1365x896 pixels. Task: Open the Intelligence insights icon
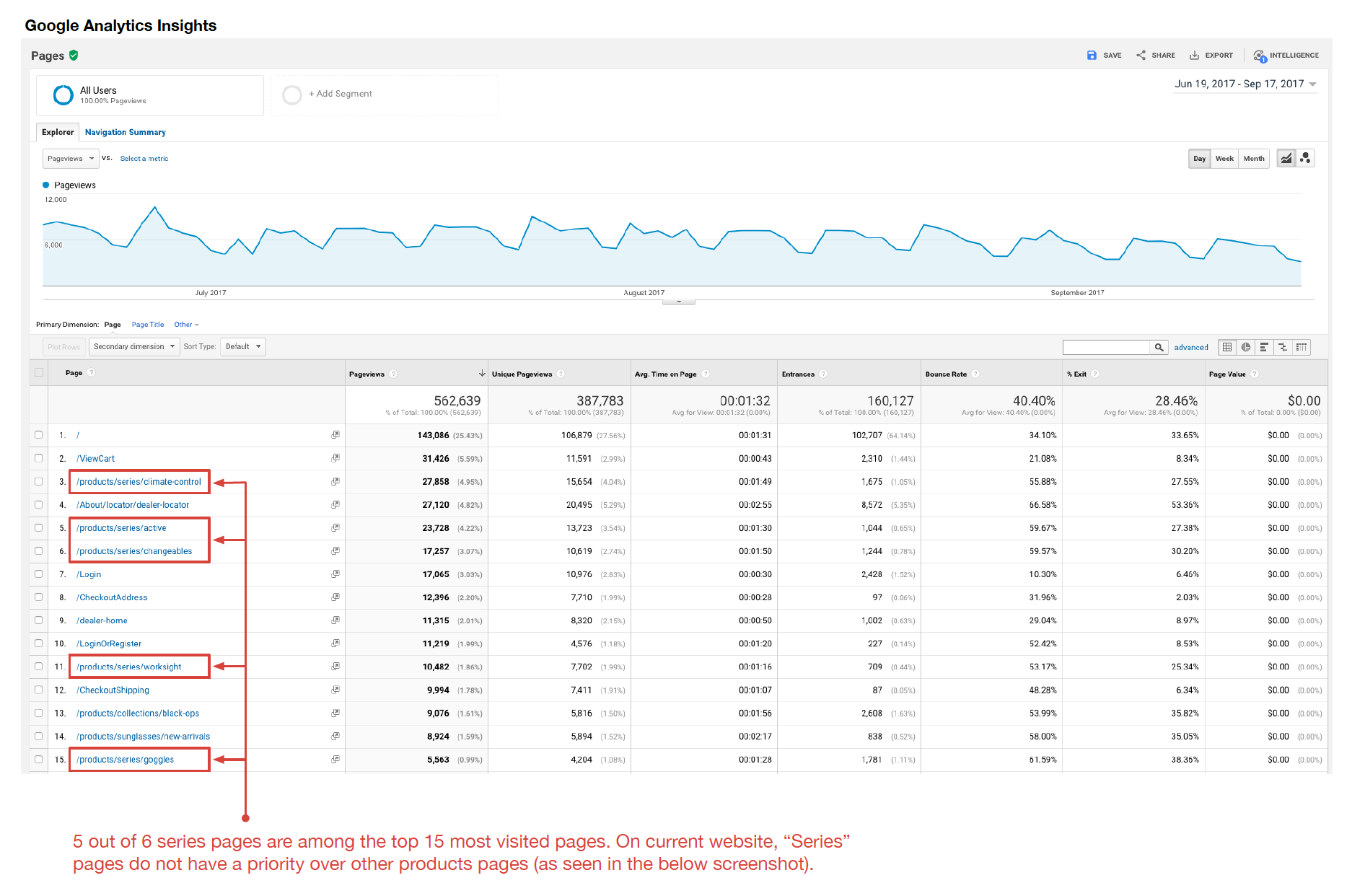tap(1260, 56)
